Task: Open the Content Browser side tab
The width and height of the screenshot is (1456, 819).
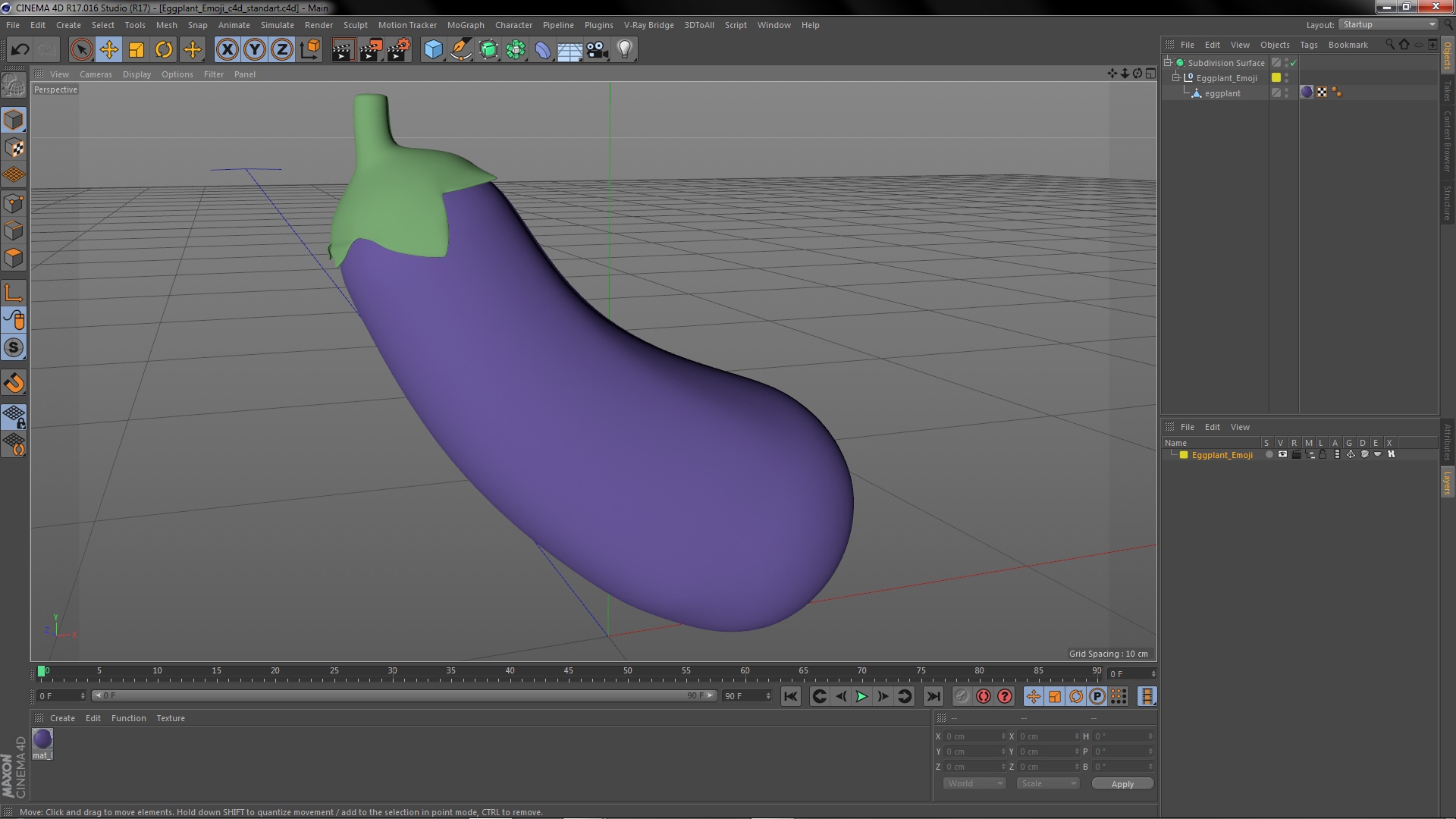Action: [x=1447, y=141]
